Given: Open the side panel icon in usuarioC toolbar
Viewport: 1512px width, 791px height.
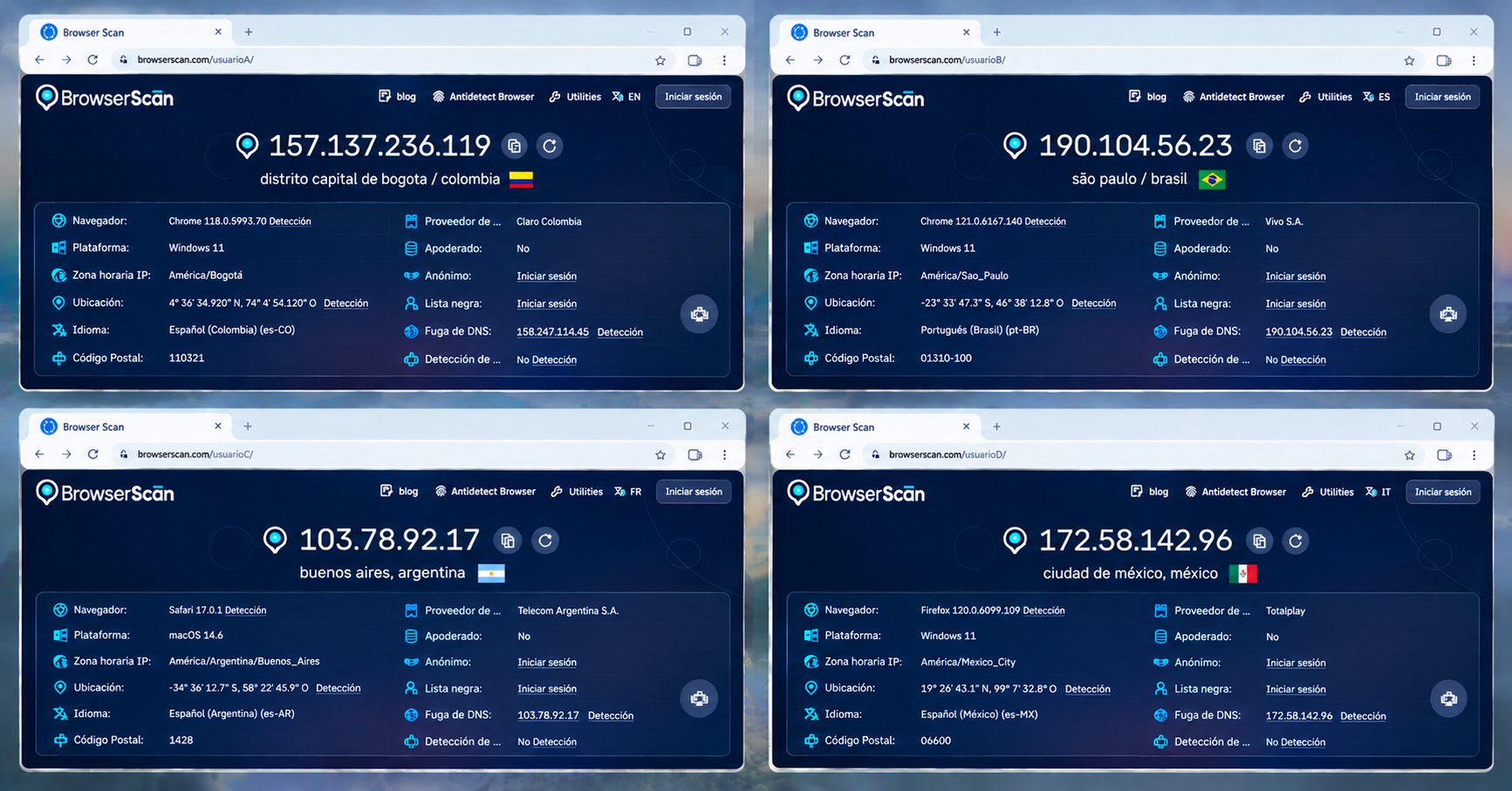Looking at the screenshot, I should click(x=694, y=454).
